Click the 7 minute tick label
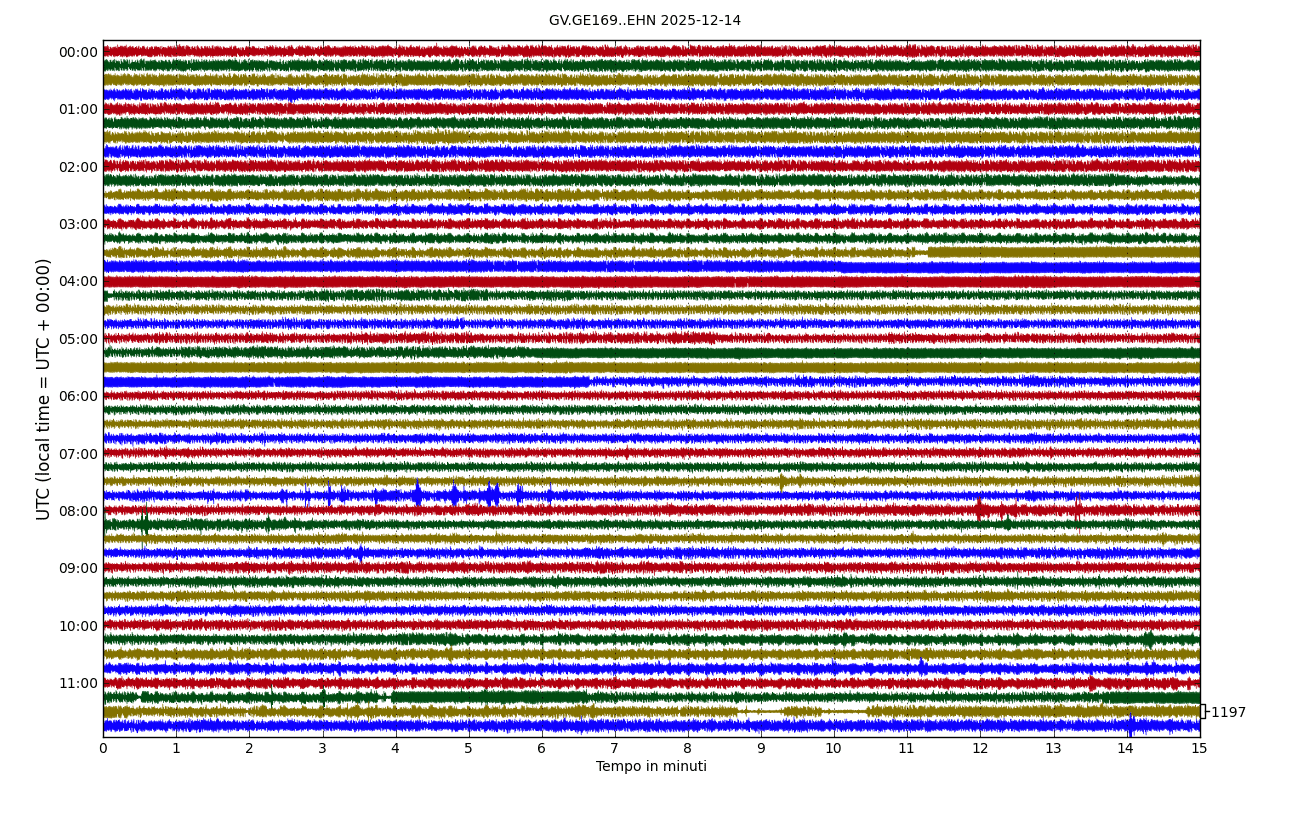The height and width of the screenshot is (819, 1290). (614, 749)
